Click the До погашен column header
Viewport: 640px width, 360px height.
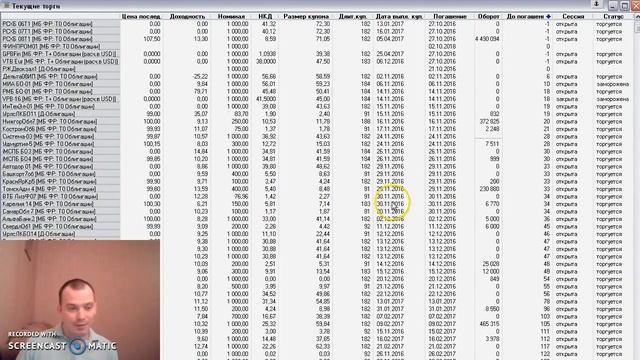(525, 16)
